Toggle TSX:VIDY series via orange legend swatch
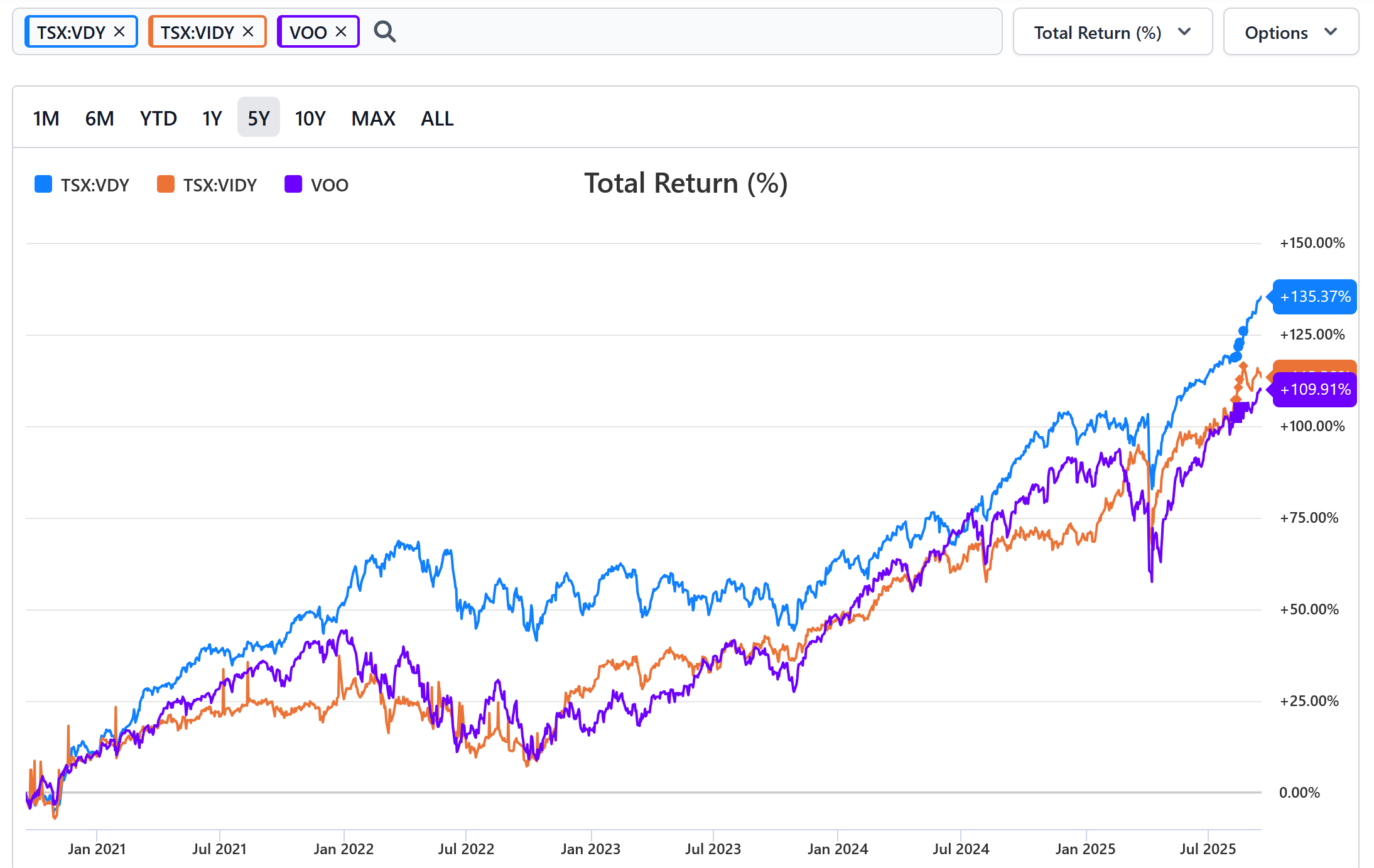1374x868 pixels. (166, 185)
